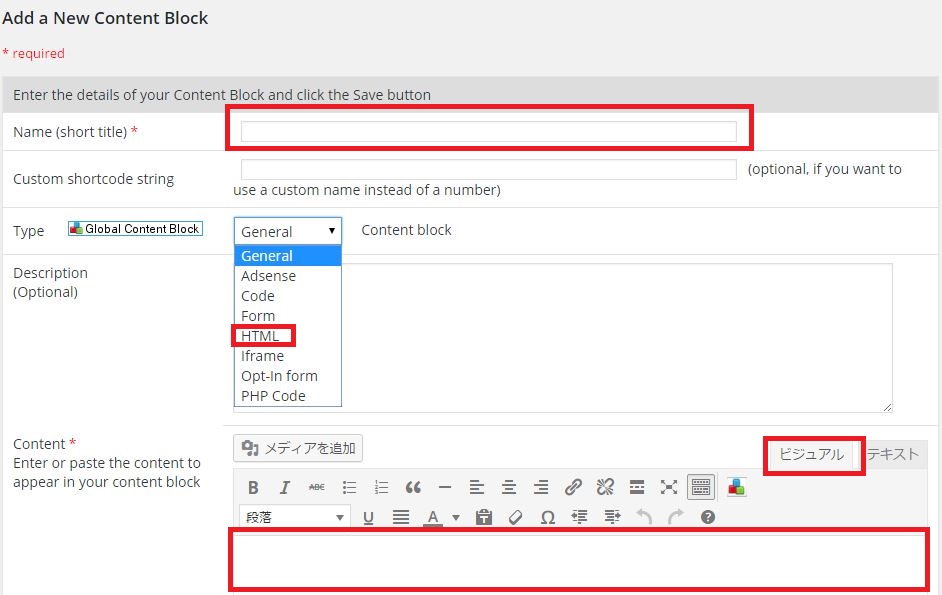Switch to the ビジュアル editor tab

click(x=811, y=454)
